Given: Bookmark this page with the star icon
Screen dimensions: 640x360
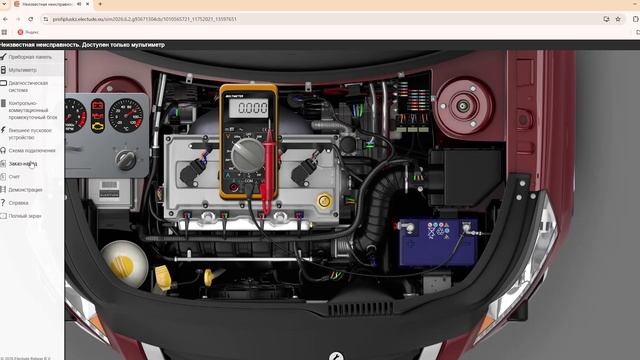Looking at the screenshot, I should [x=618, y=19].
